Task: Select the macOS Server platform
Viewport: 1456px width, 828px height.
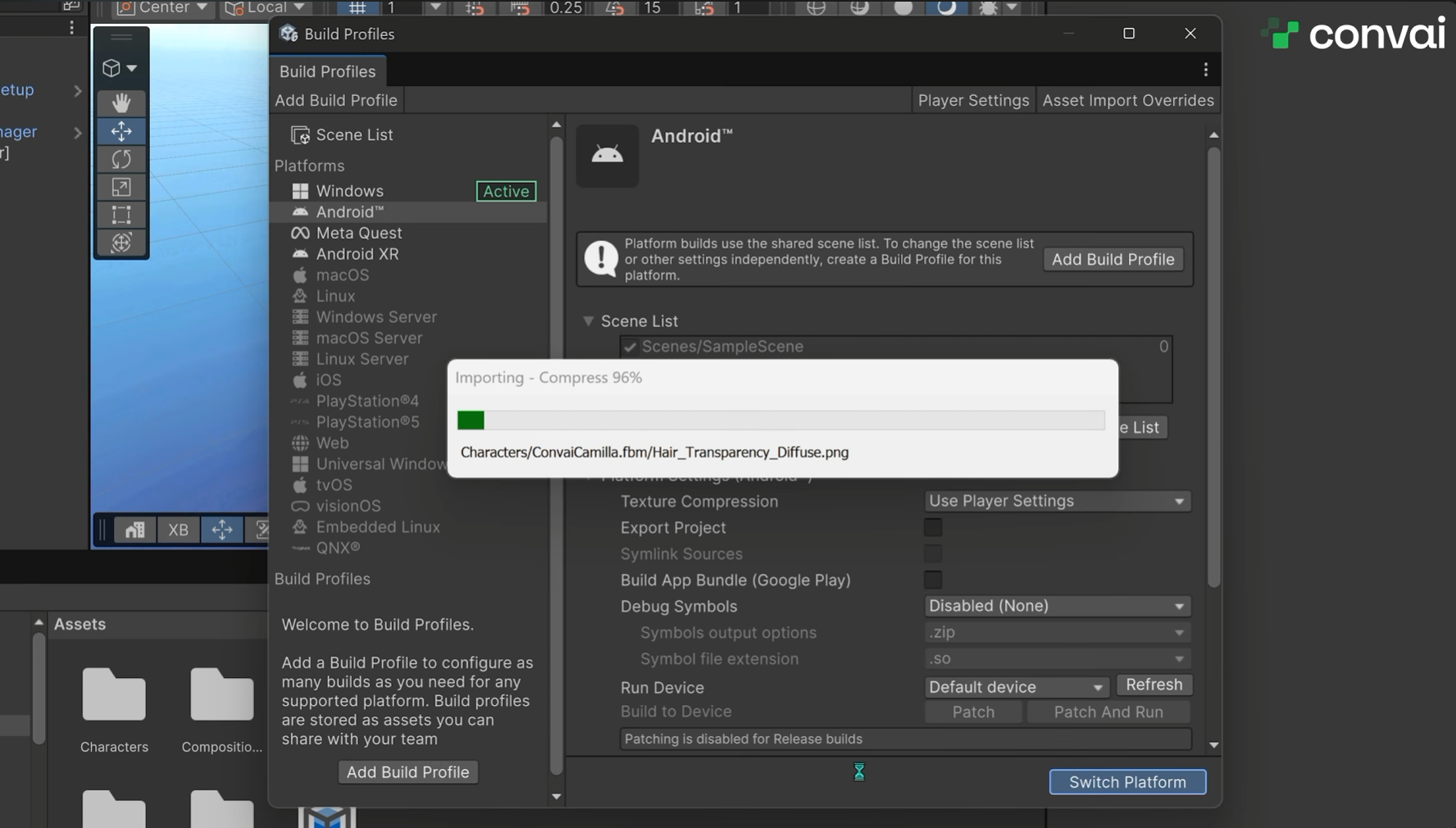Action: click(408, 338)
